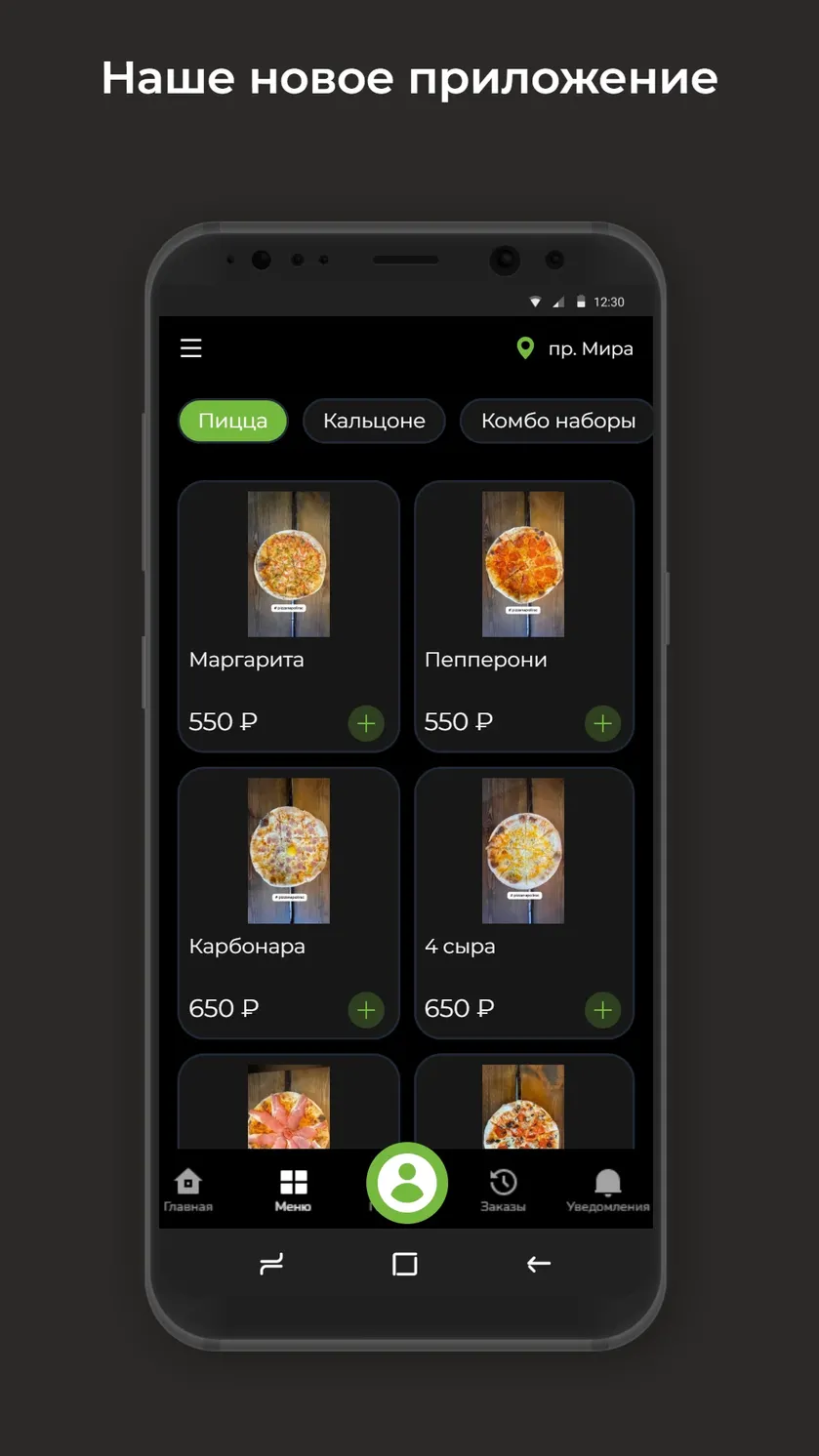The width and height of the screenshot is (819, 1456).
Task: Open the Пепперони pizza photo
Action: (x=523, y=564)
